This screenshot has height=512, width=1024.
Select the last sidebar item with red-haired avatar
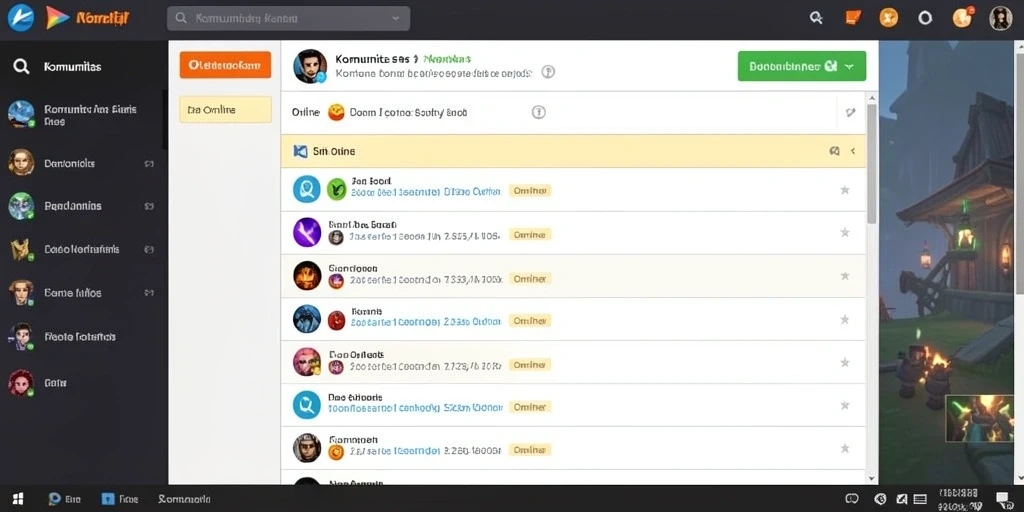coord(84,383)
